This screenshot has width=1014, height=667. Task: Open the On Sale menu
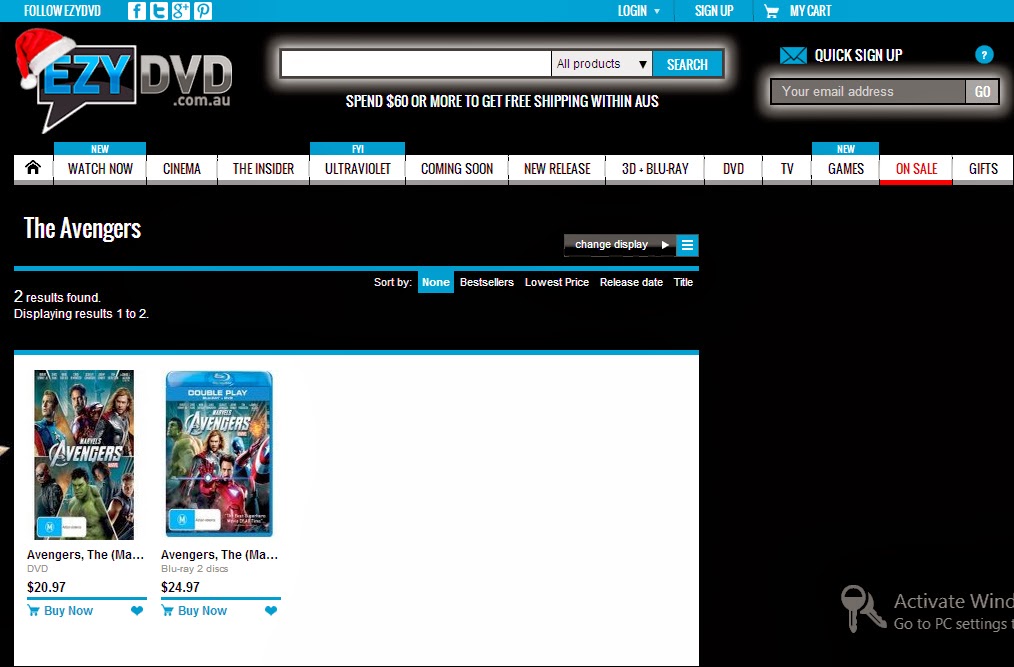coord(916,169)
